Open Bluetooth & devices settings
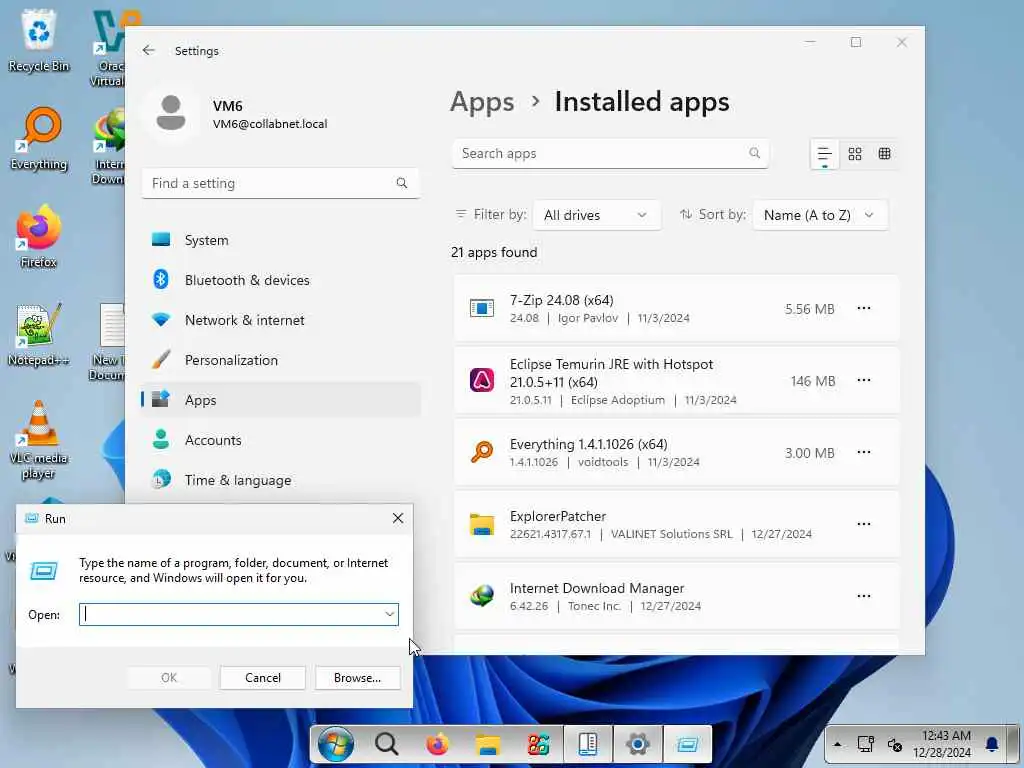The image size is (1024, 768). pyautogui.click(x=281, y=280)
